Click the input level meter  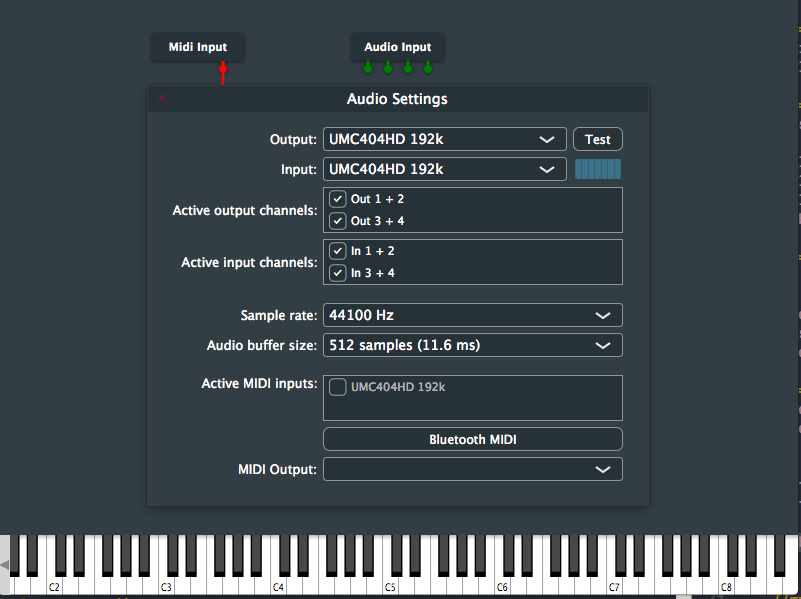click(x=597, y=169)
